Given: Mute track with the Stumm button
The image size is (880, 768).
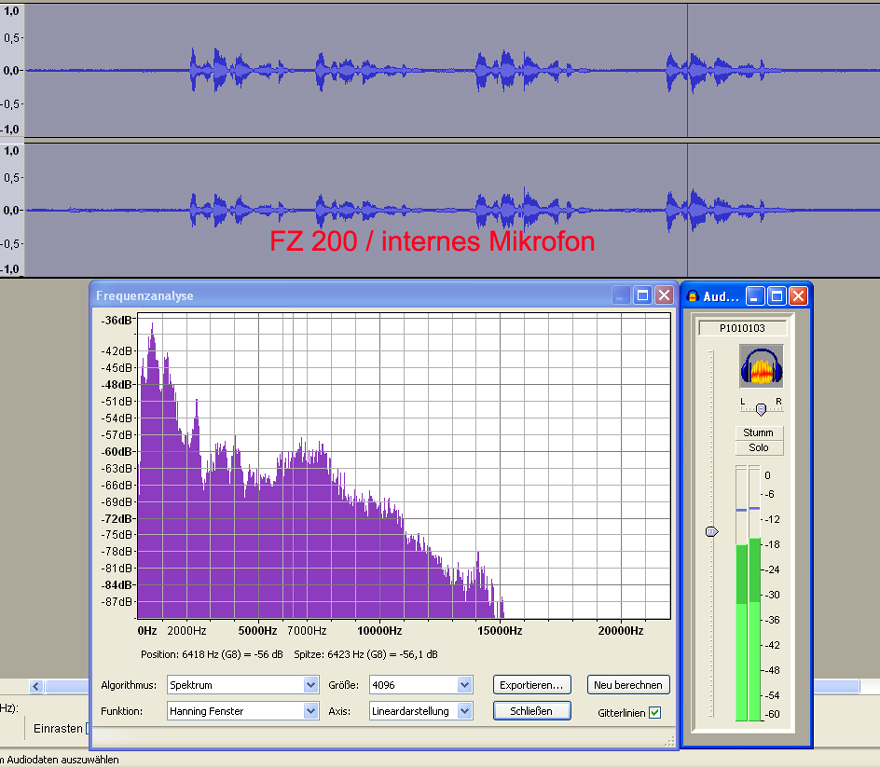Looking at the screenshot, I should pyautogui.click(x=760, y=433).
